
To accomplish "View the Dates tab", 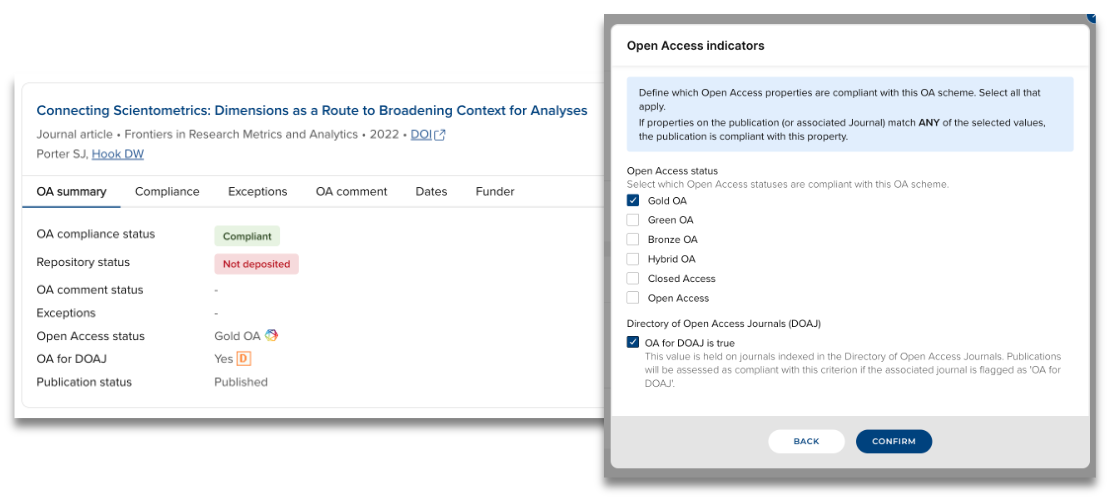I will click(x=432, y=192).
